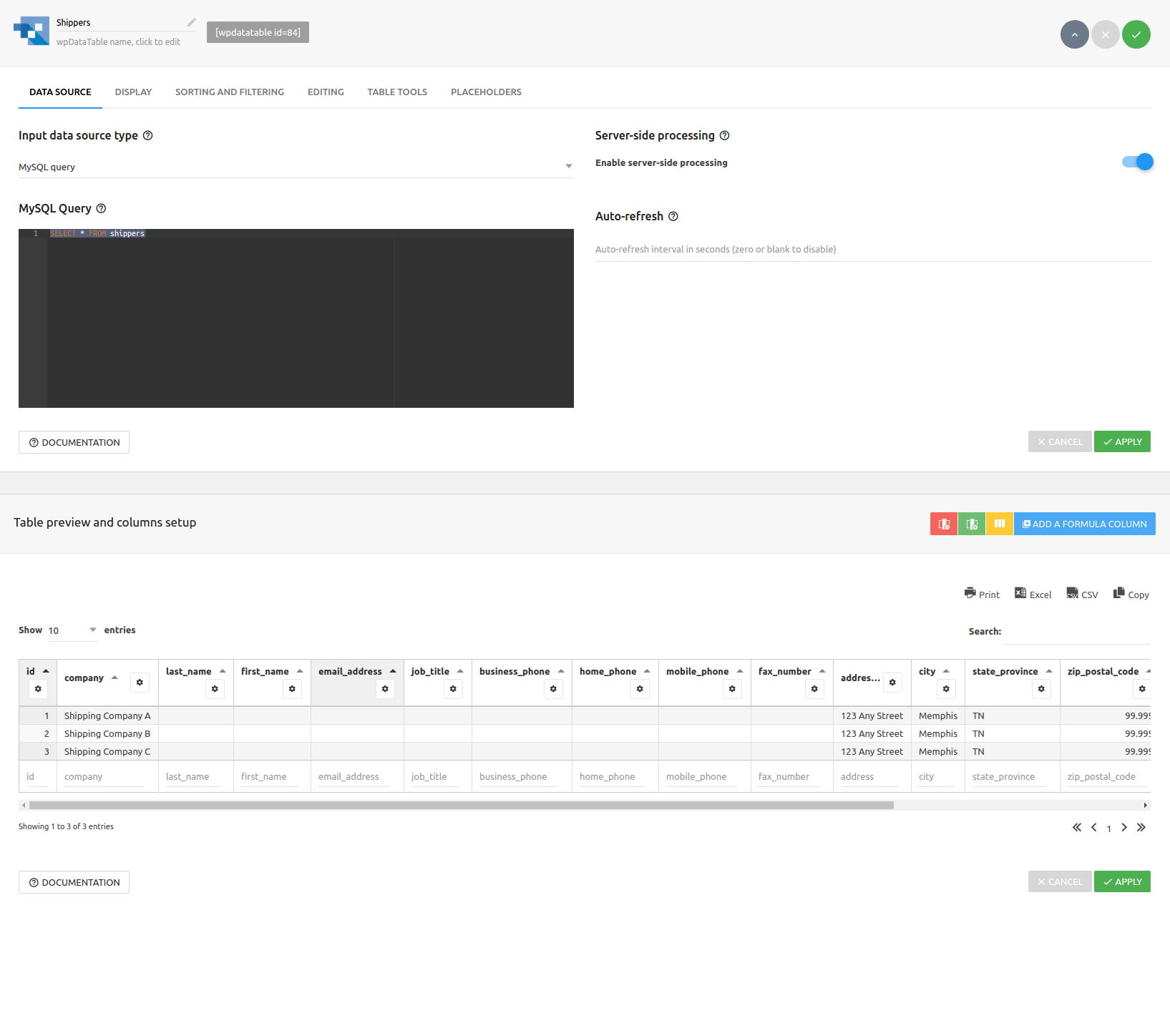Click the lower Documentation button
The width and height of the screenshot is (1170, 1036).
point(74,882)
